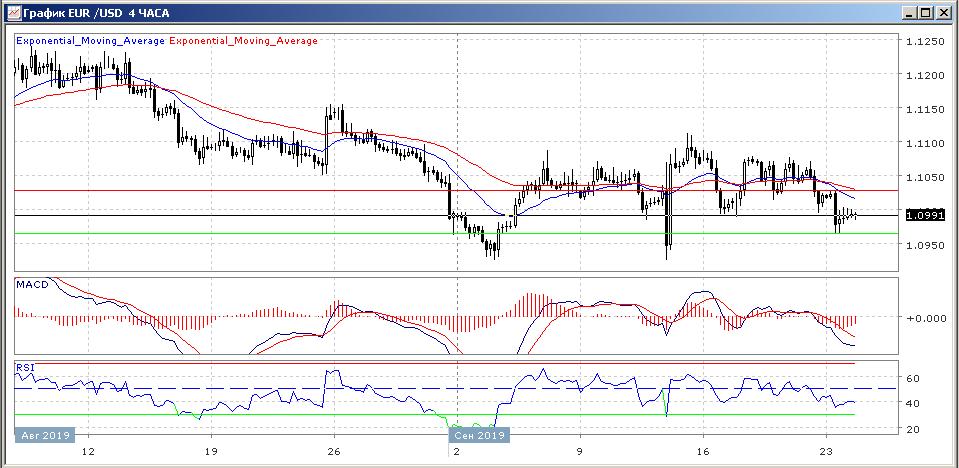Click the Сен 2019 month marker
Screen dimensions: 959x468
[x=477, y=436]
